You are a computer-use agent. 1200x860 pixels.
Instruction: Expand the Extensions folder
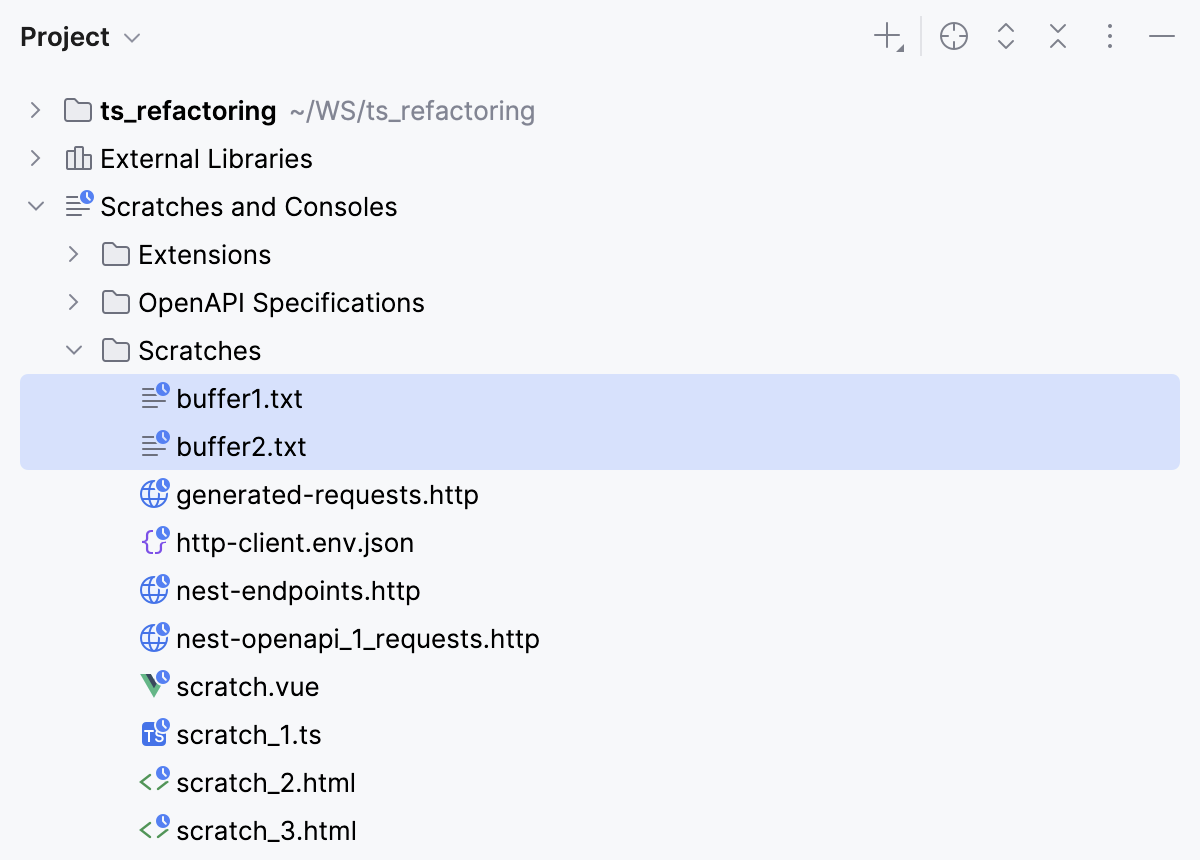pyautogui.click(x=73, y=254)
